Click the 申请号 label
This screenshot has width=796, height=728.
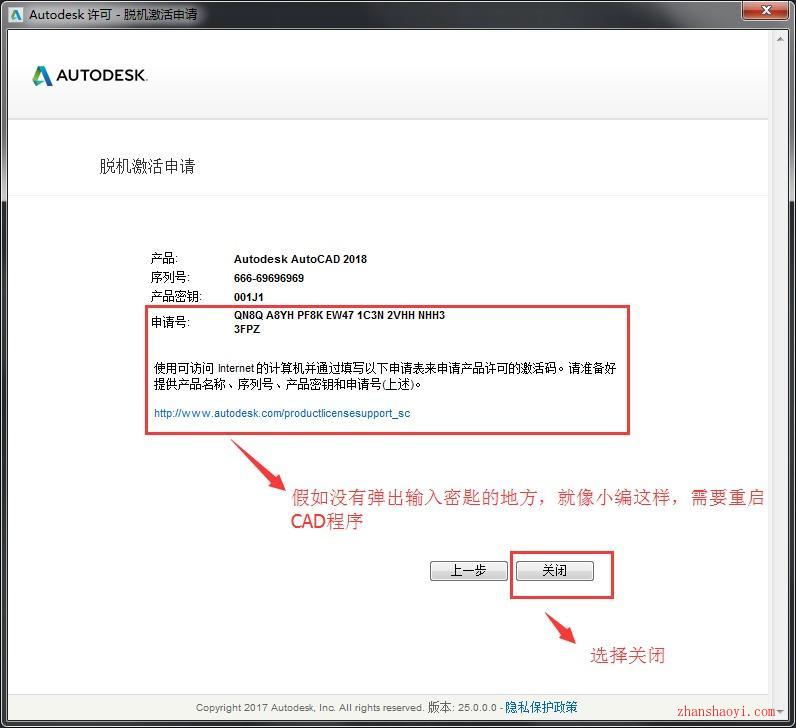coord(170,322)
